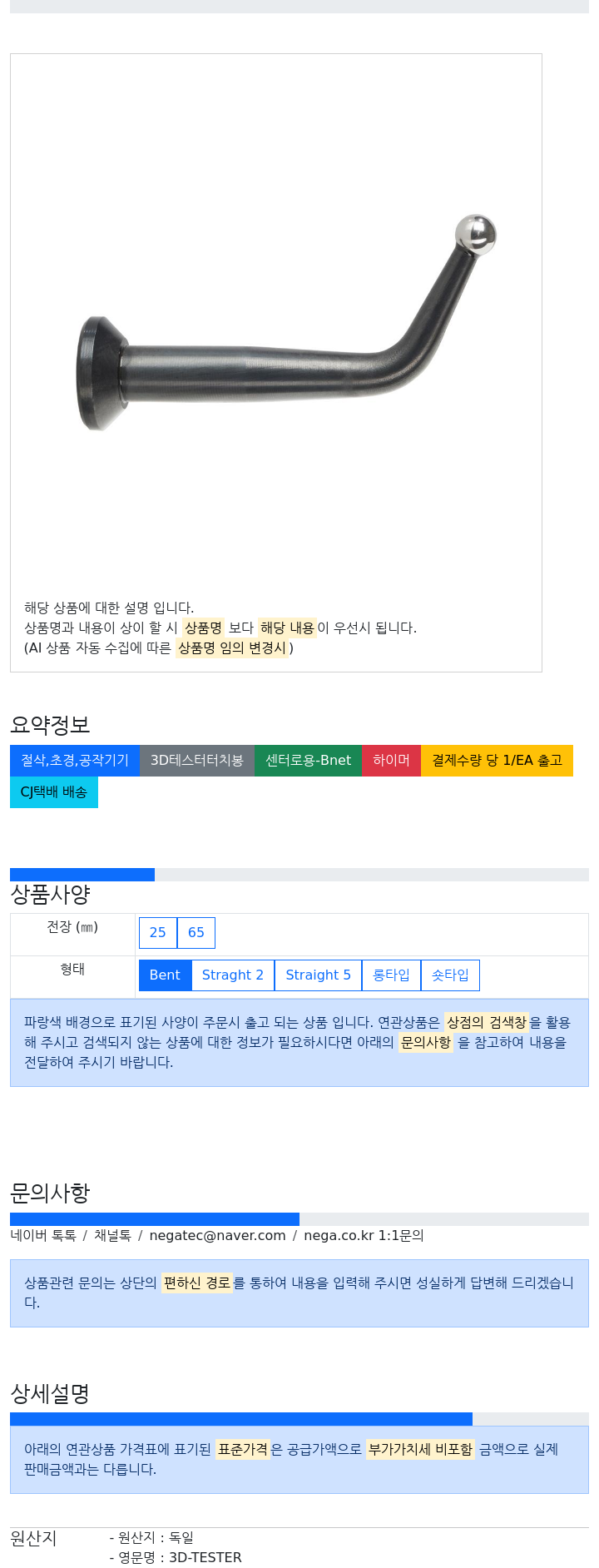This screenshot has width=599, height=1568.
Task: Click the CJ택배 배송 tag
Action: pos(54,792)
